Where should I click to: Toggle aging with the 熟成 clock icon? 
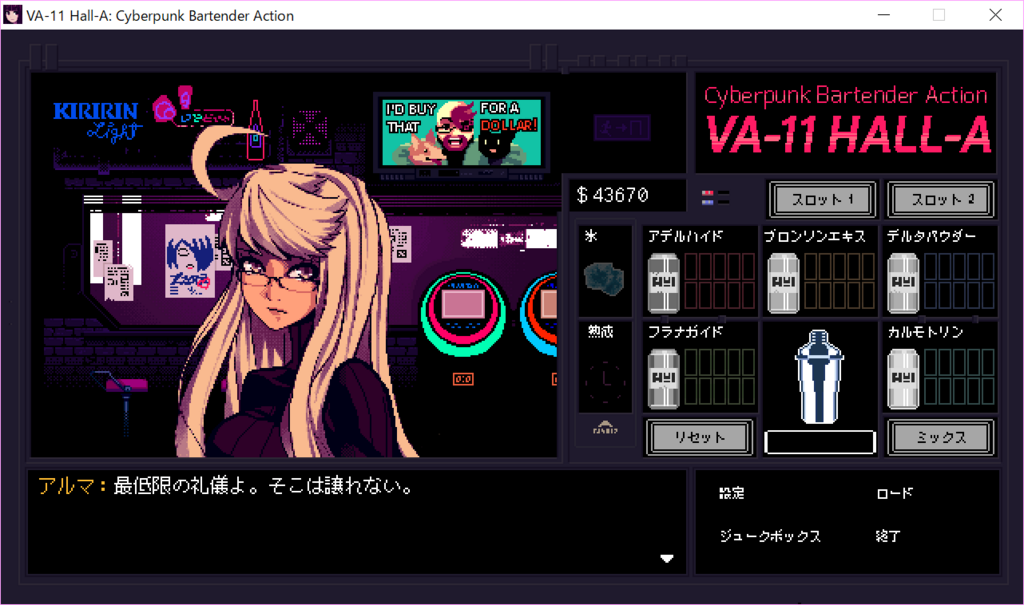[605, 381]
